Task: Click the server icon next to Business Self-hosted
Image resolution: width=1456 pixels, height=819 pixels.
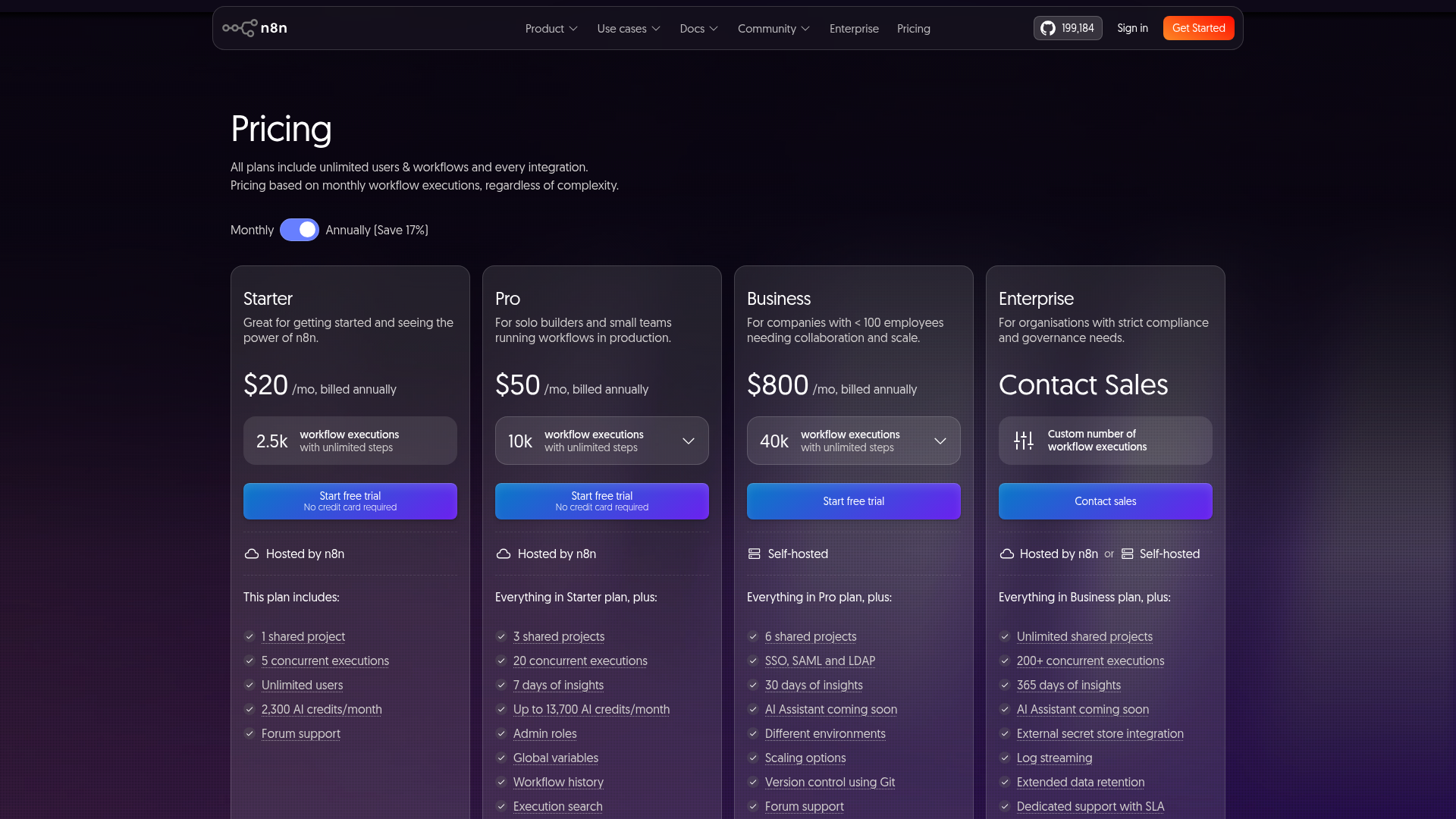Action: 754,554
